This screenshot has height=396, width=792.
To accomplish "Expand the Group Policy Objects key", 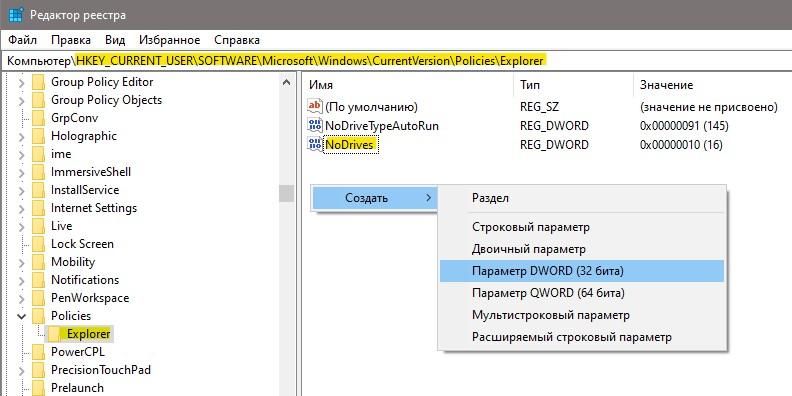I will (21, 101).
